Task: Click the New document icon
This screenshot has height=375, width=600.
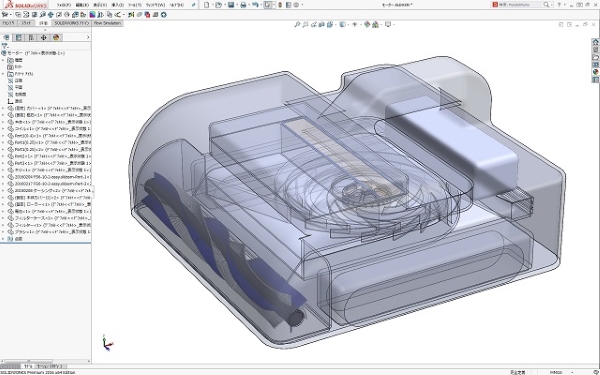Action: point(207,5)
